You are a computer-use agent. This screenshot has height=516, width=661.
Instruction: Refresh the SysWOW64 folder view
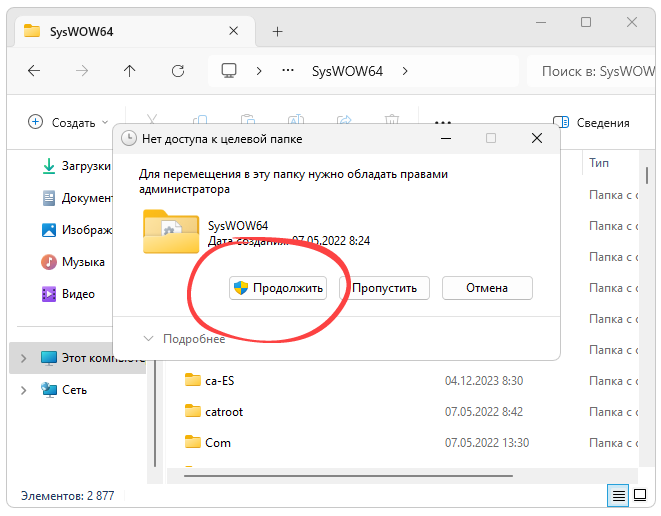tap(178, 71)
